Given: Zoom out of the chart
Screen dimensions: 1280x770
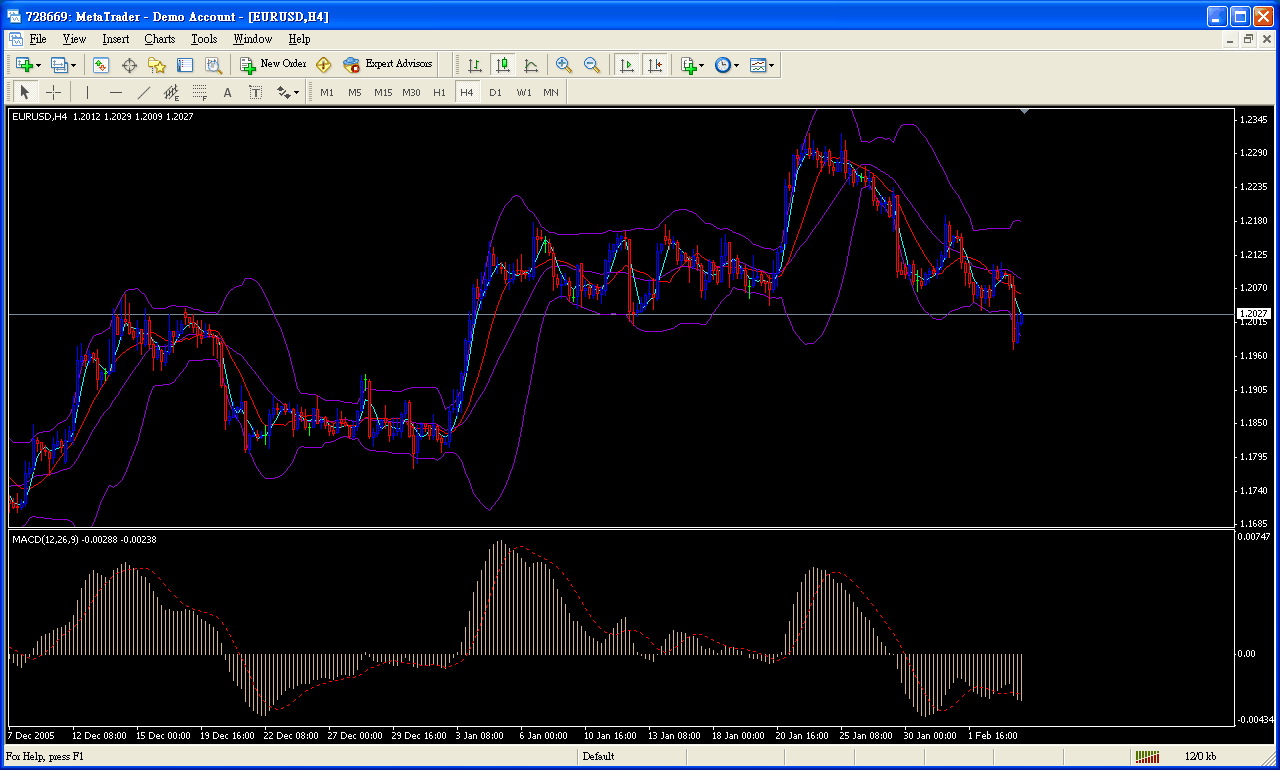Looking at the screenshot, I should 592,65.
